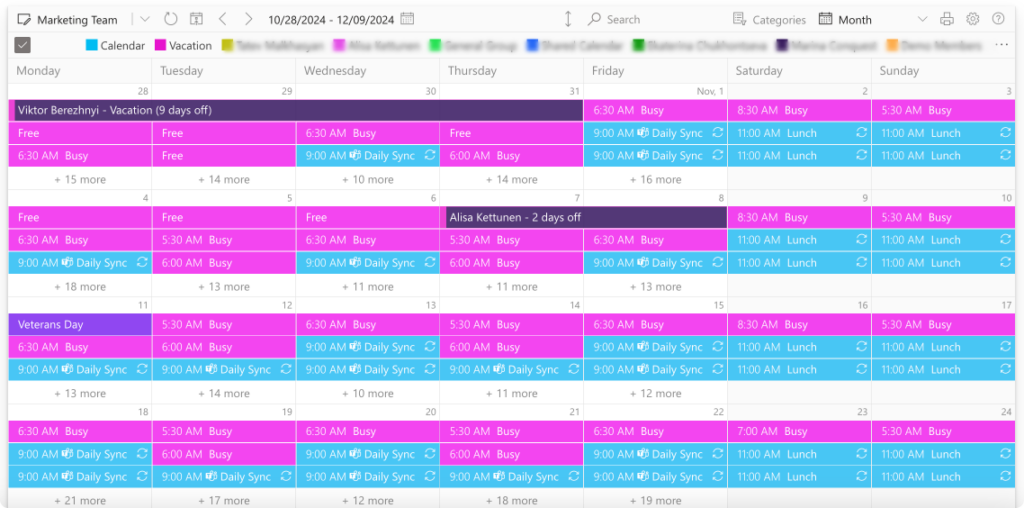The height and width of the screenshot is (508, 1024).
Task: Click the print icon
Action: (x=947, y=19)
